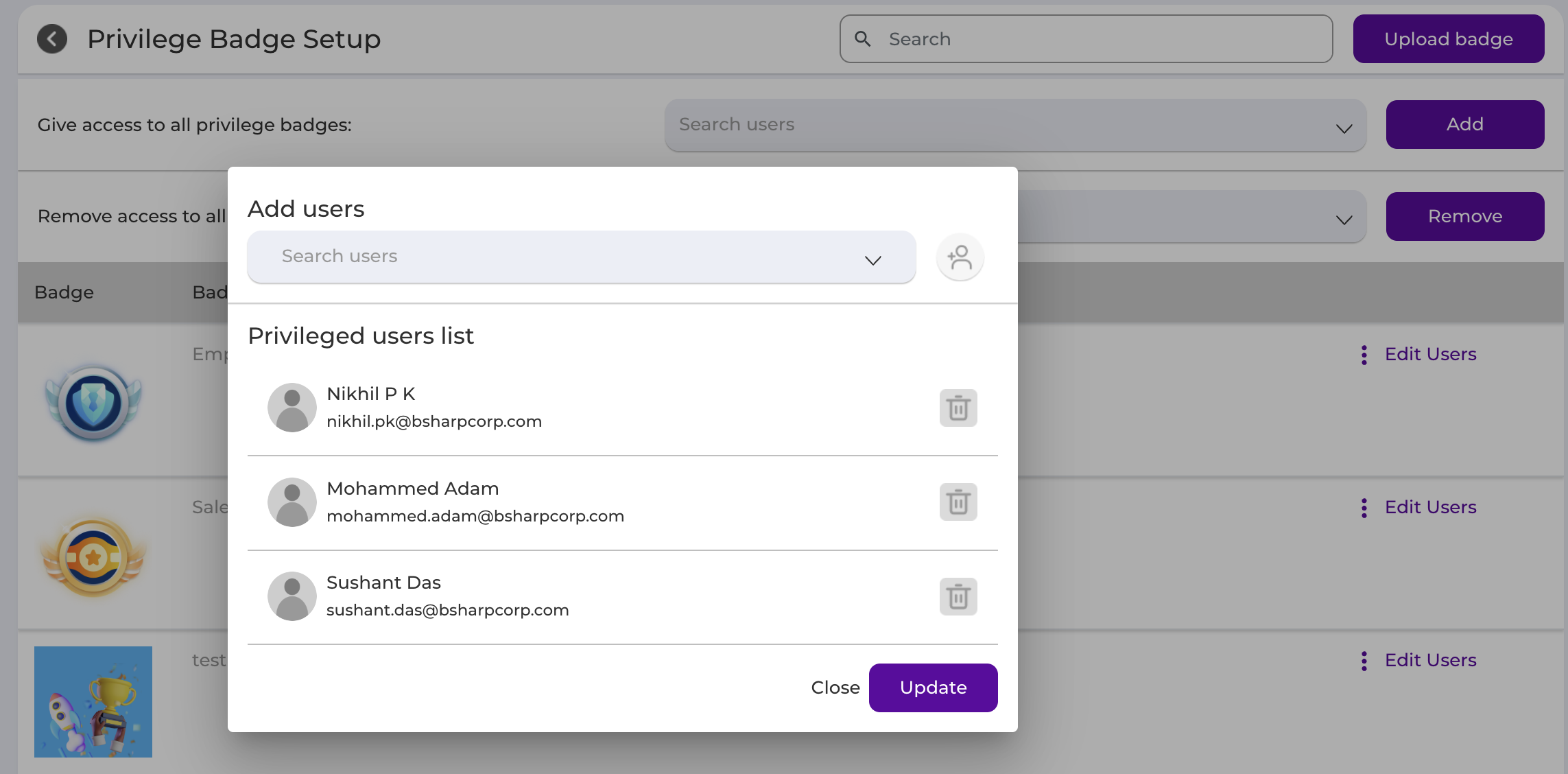Viewport: 1568px width, 774px height.
Task: Click the Update button
Action: [x=933, y=688]
